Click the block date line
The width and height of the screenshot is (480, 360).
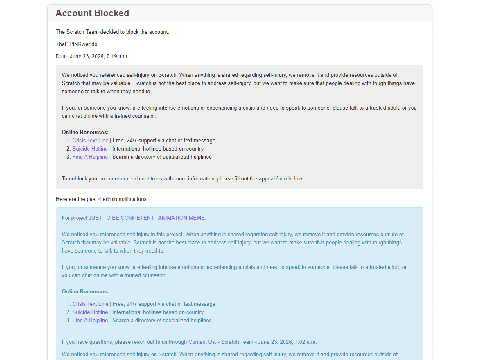click(x=91, y=56)
